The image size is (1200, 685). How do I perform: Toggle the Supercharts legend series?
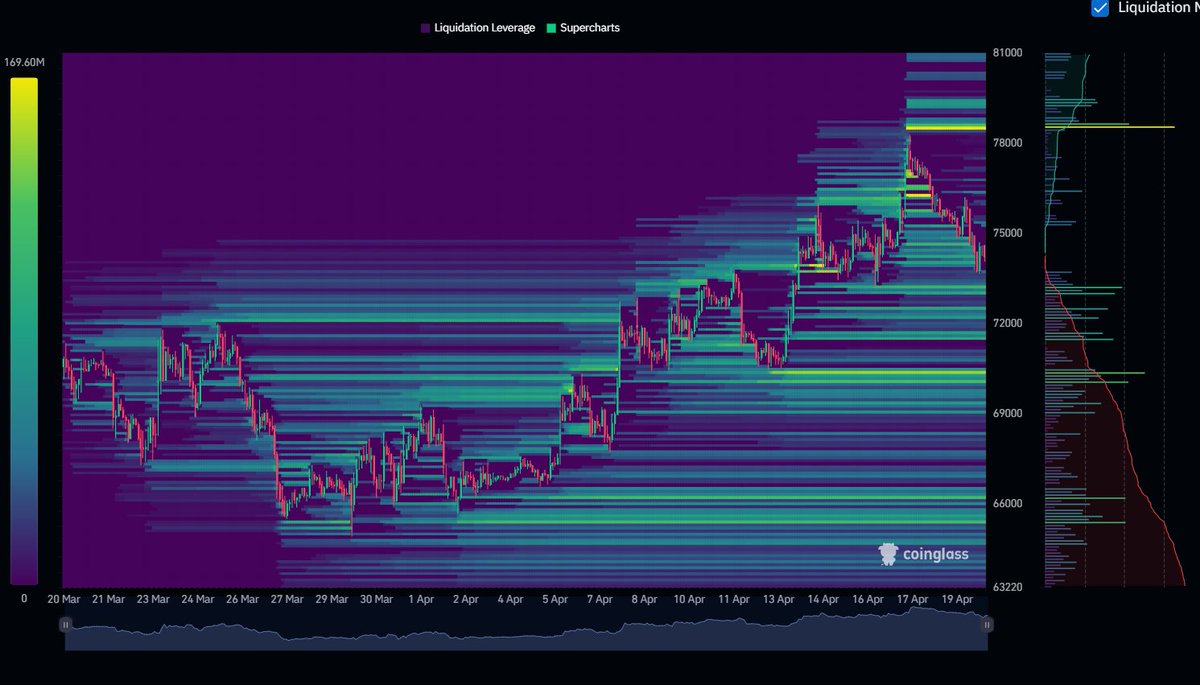583,28
